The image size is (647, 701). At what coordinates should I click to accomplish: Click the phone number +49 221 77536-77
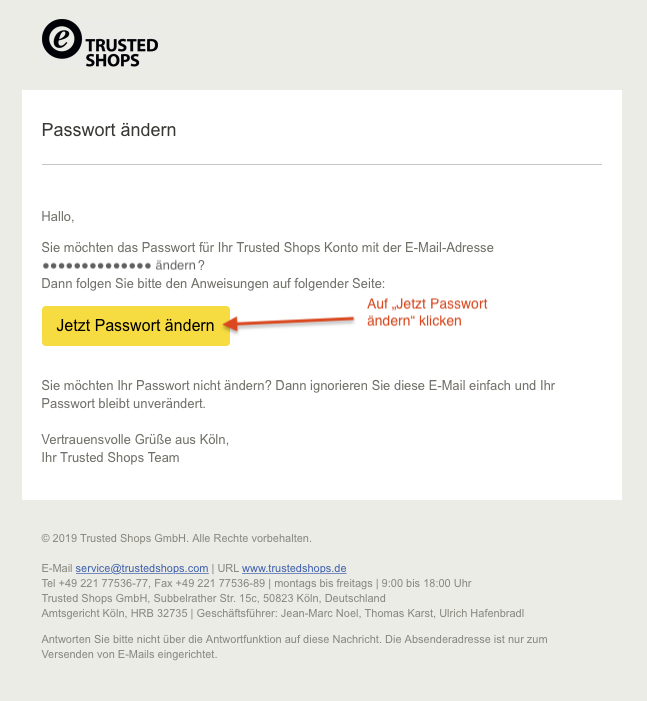pos(103,583)
